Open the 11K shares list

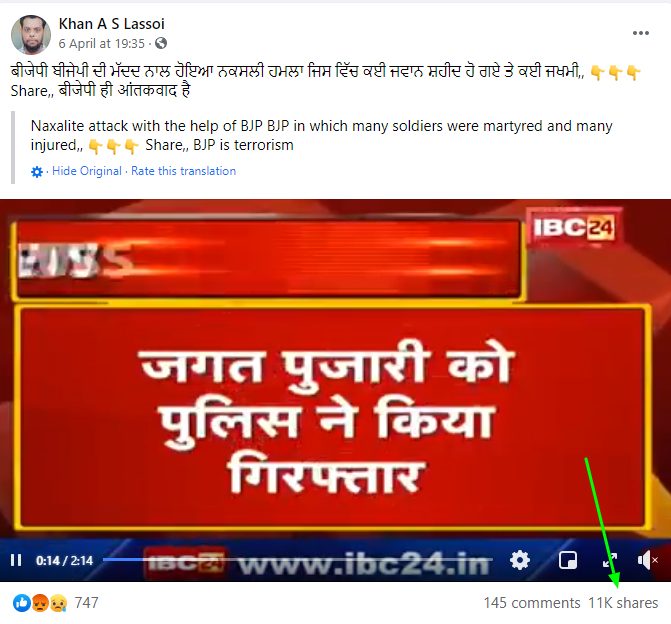623,603
